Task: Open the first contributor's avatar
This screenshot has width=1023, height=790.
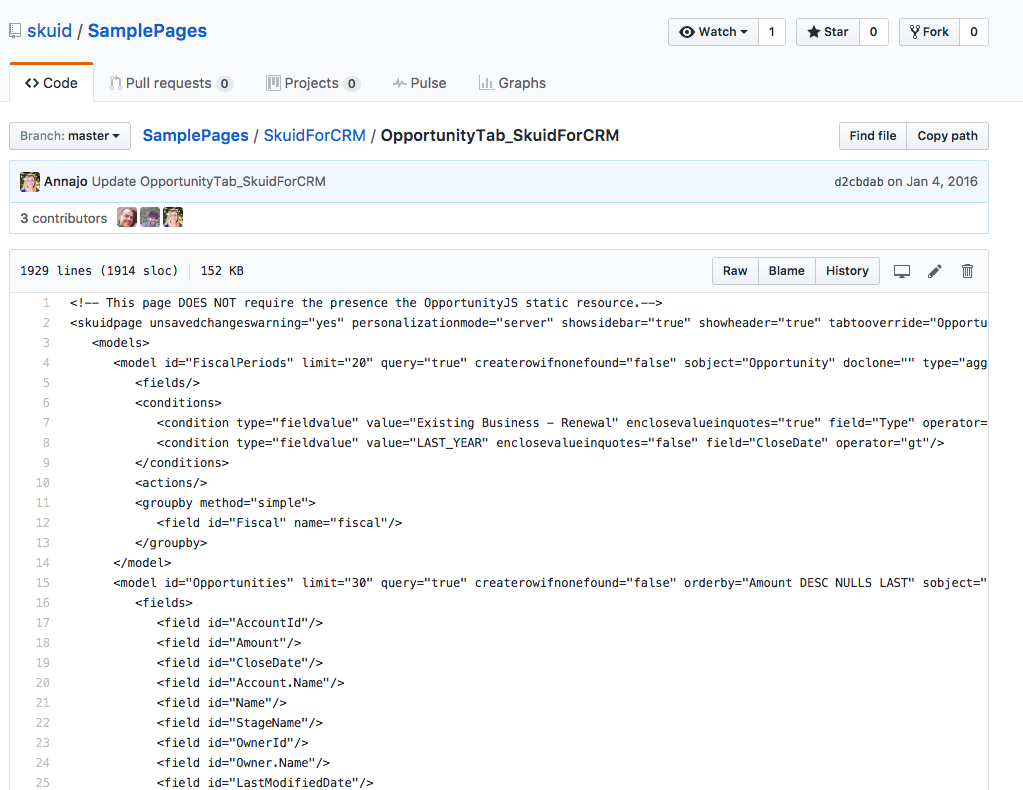Action: coord(127,217)
